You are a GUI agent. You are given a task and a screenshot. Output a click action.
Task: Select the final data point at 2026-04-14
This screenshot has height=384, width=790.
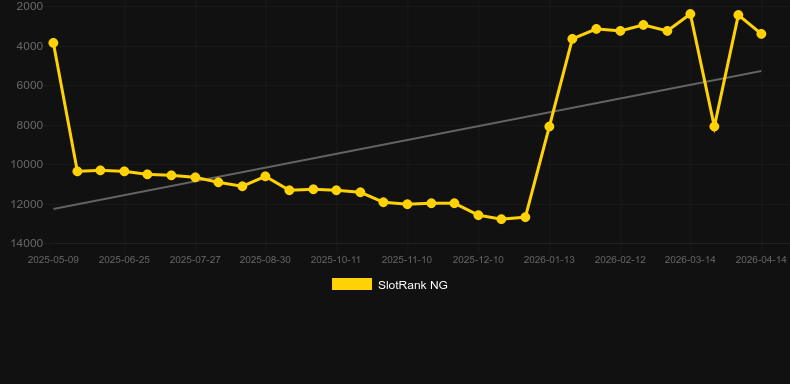click(761, 34)
